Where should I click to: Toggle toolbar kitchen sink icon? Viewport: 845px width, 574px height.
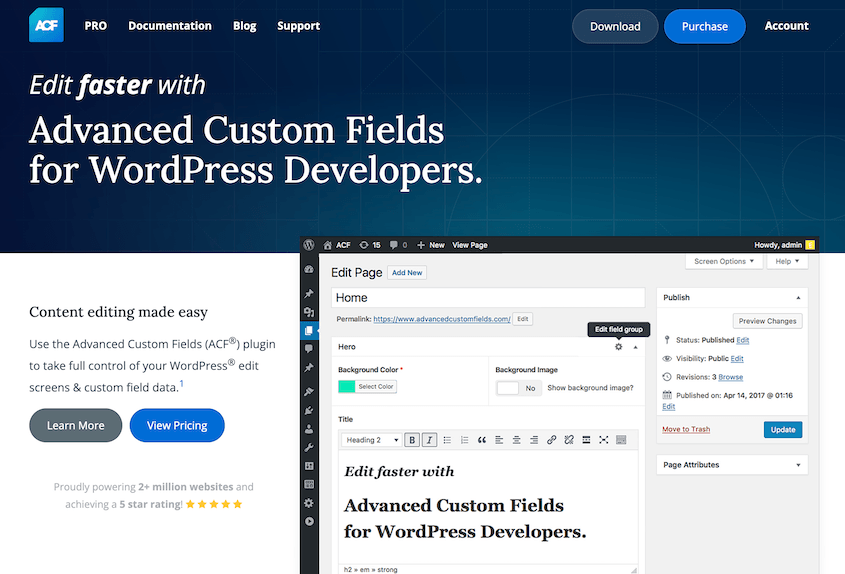point(621,440)
